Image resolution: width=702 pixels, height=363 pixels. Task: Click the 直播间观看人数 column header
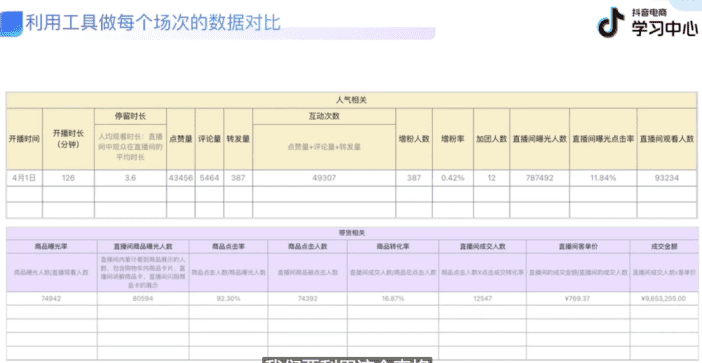pyautogui.click(x=667, y=139)
